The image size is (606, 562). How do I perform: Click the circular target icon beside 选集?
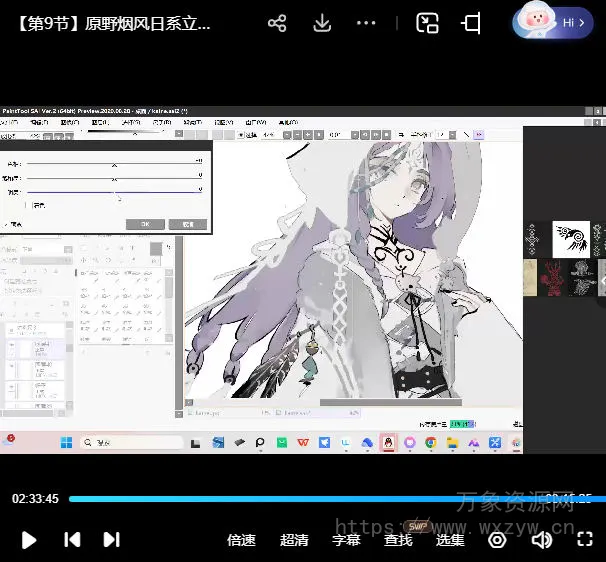click(x=497, y=540)
